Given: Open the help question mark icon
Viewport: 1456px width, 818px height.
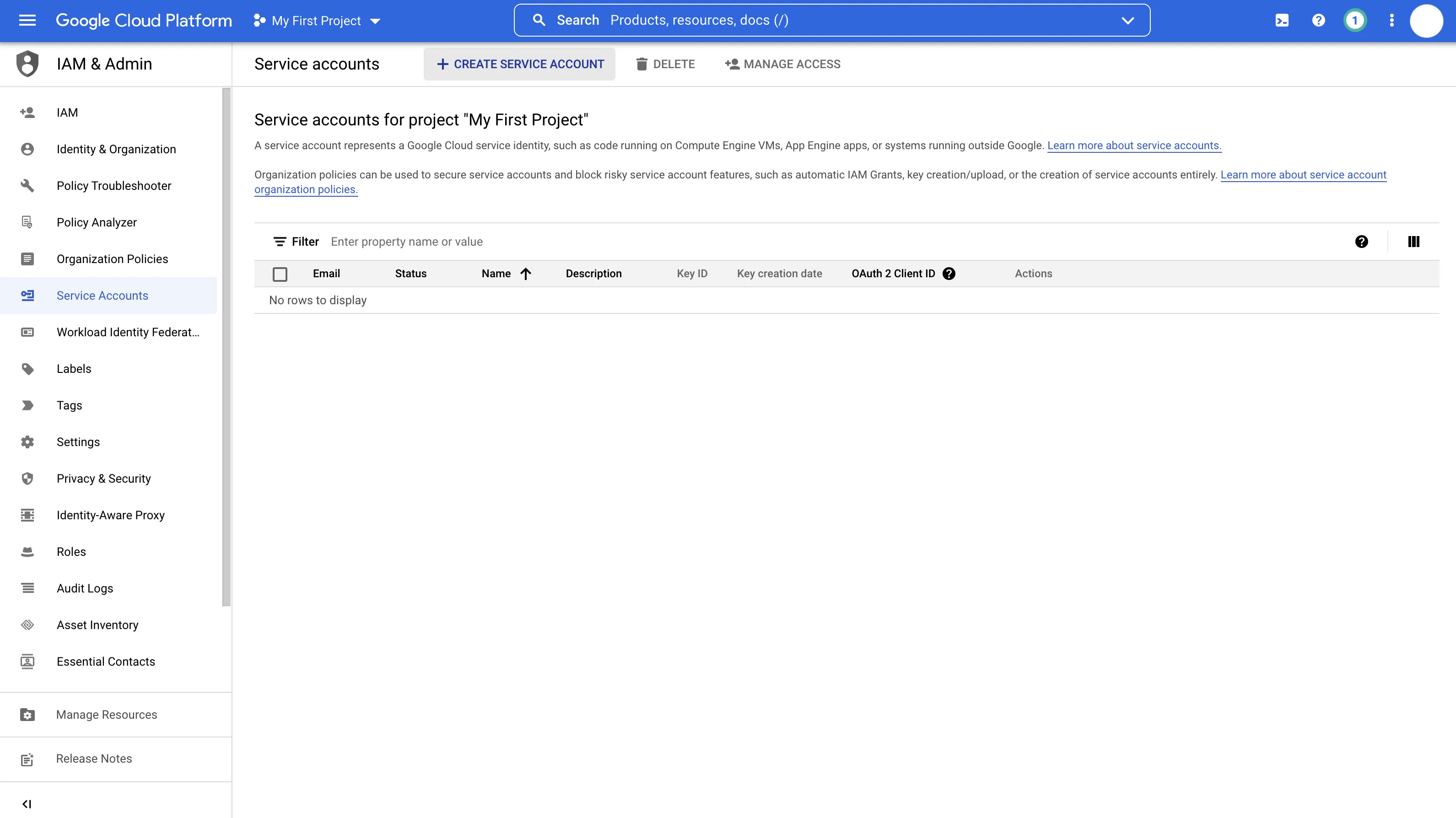Looking at the screenshot, I should pyautogui.click(x=1318, y=20).
